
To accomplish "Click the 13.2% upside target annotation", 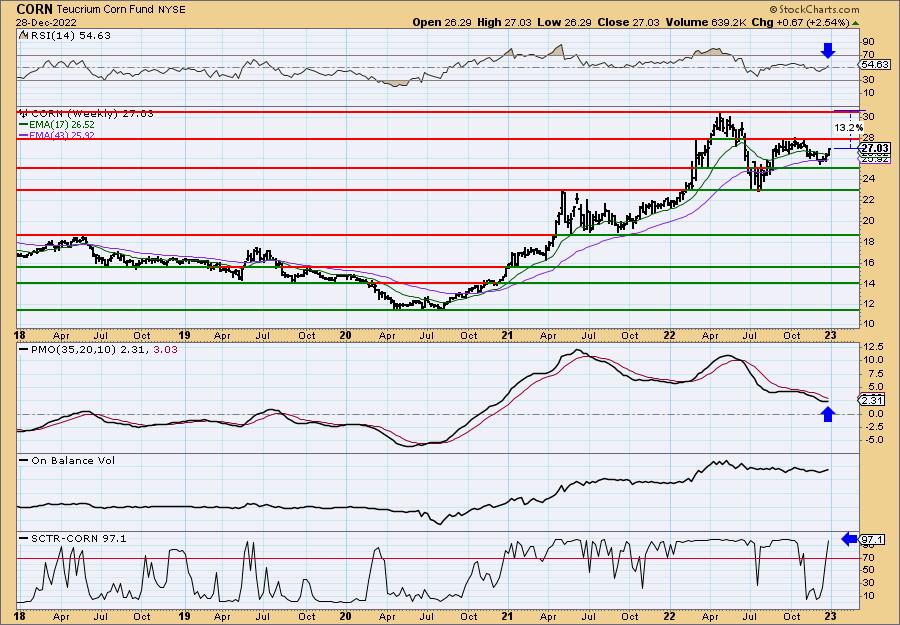I will 847,127.
